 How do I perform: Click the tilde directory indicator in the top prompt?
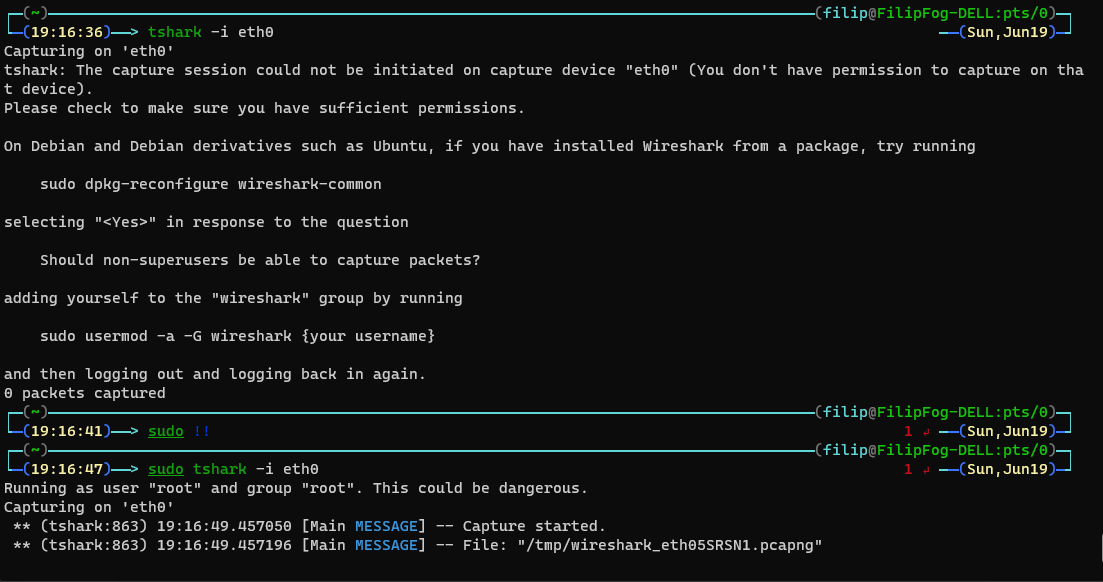coord(35,13)
